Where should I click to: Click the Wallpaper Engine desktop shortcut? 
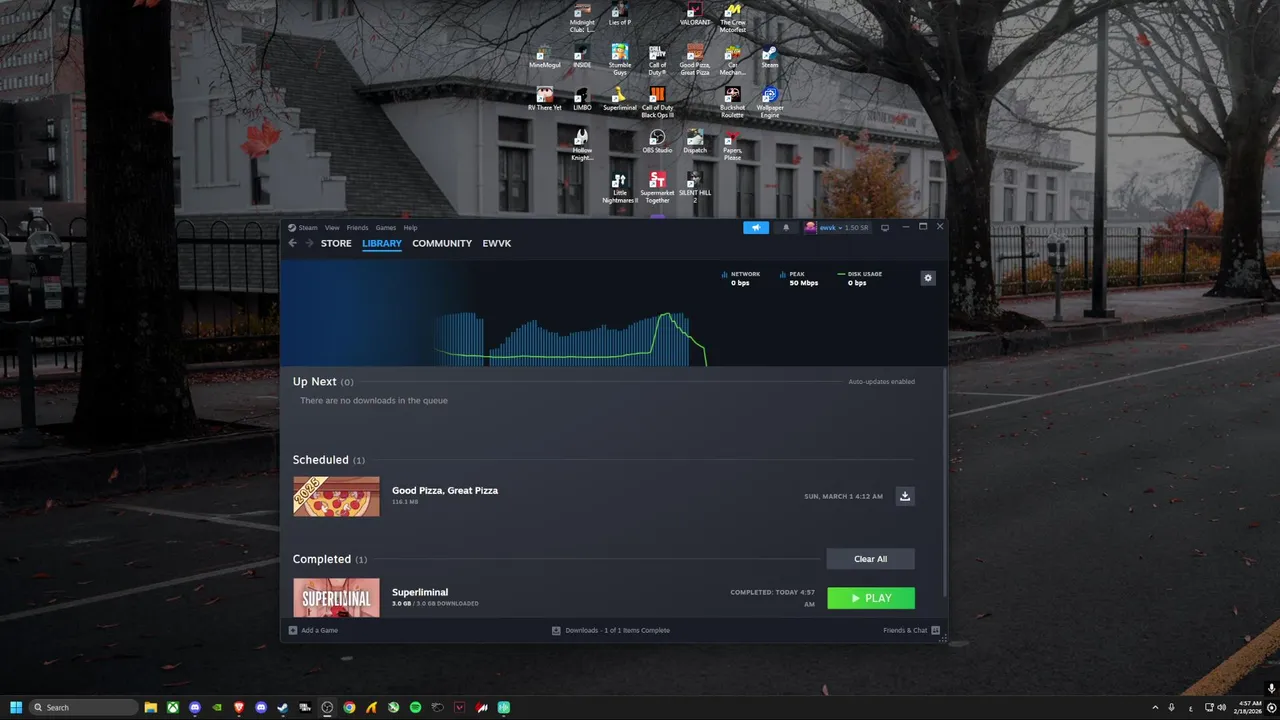coord(770,102)
